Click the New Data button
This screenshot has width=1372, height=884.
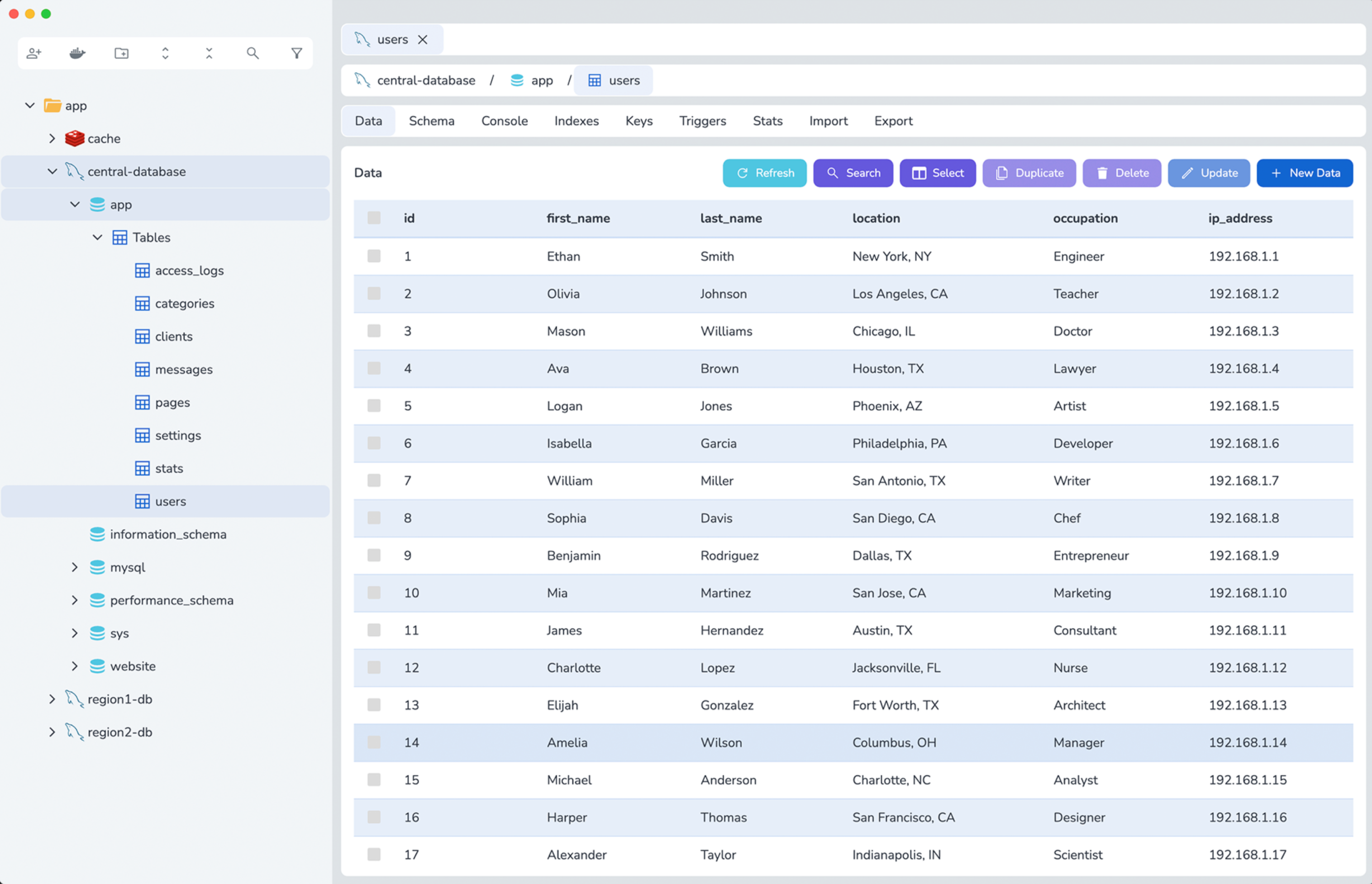(x=1304, y=173)
